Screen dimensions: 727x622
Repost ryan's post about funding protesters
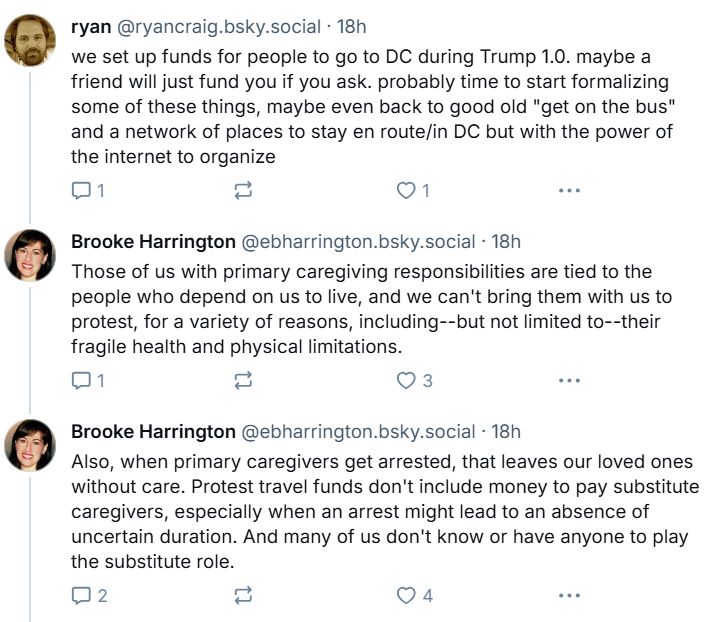[x=243, y=190]
